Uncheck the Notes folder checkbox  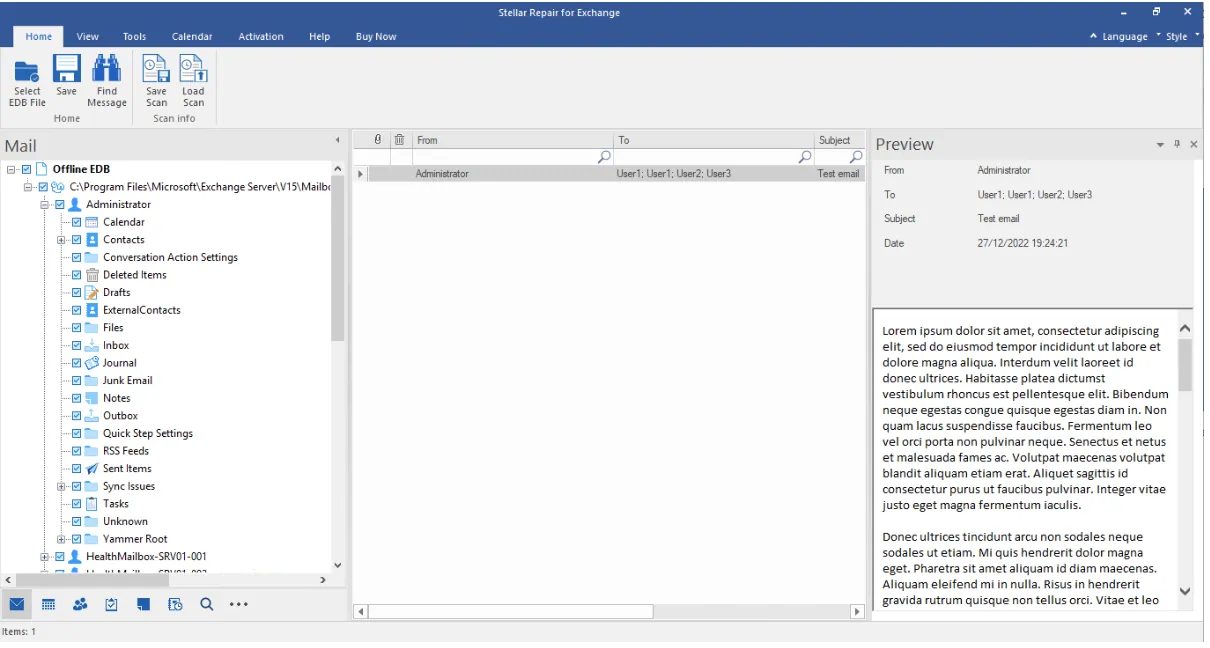click(x=76, y=398)
